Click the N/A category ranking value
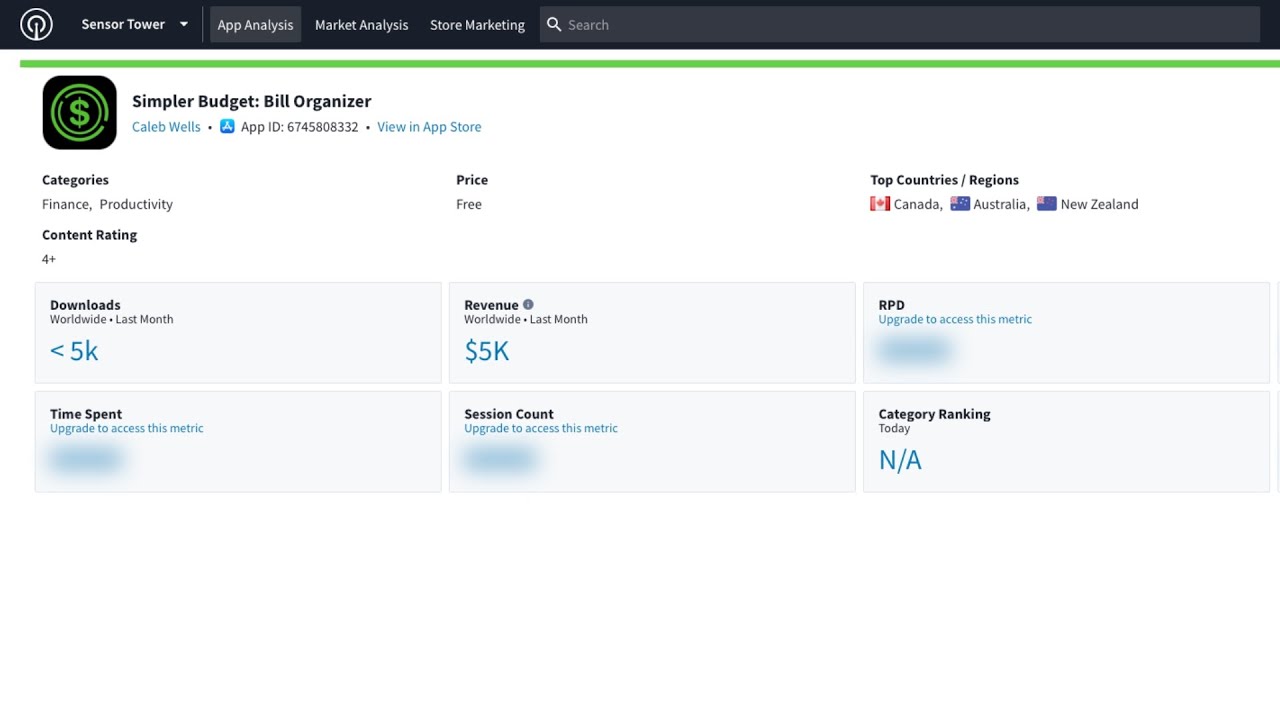The image size is (1280, 720). pos(900,460)
